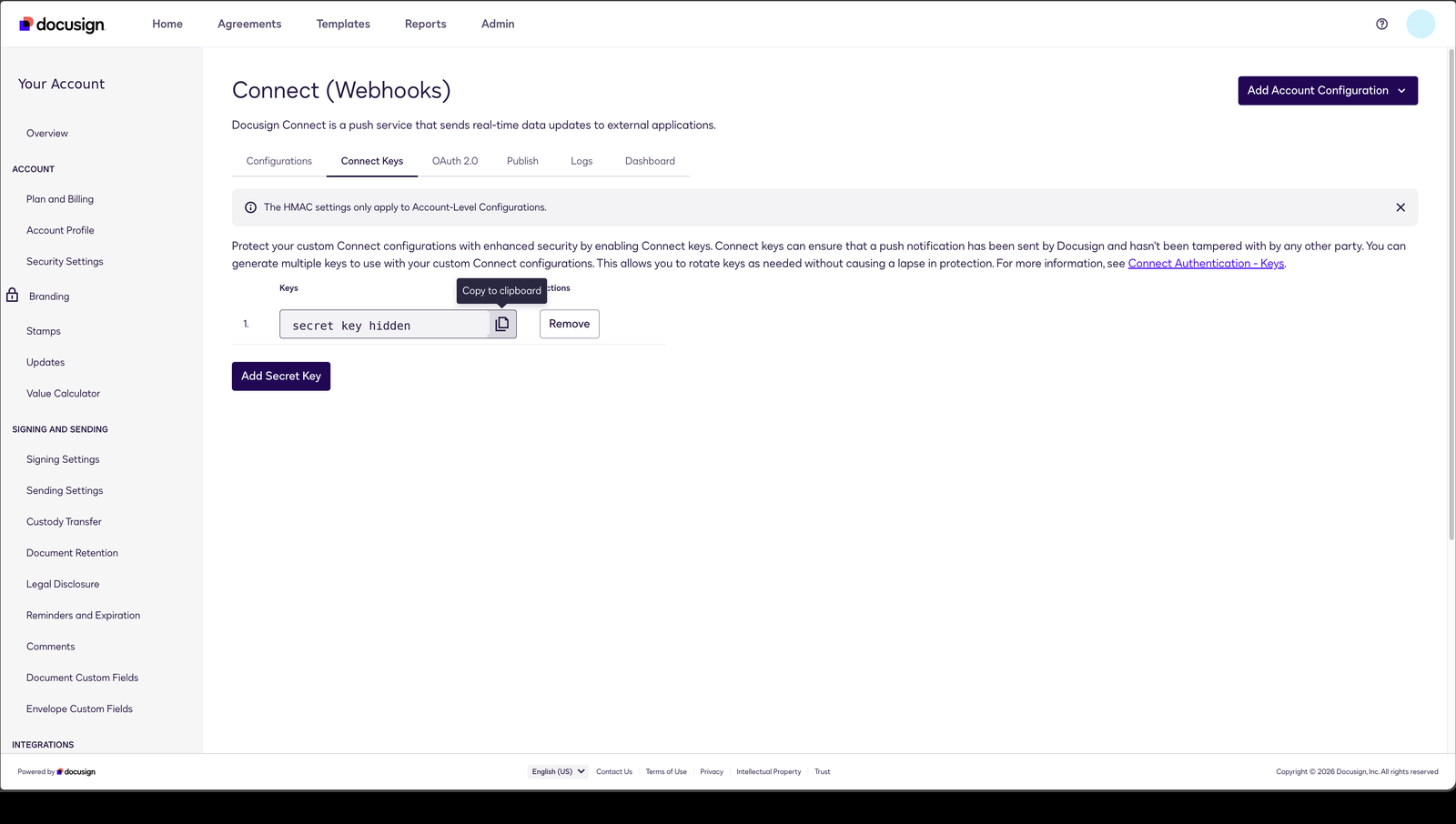Click the hidden secret key field

[x=385, y=325]
